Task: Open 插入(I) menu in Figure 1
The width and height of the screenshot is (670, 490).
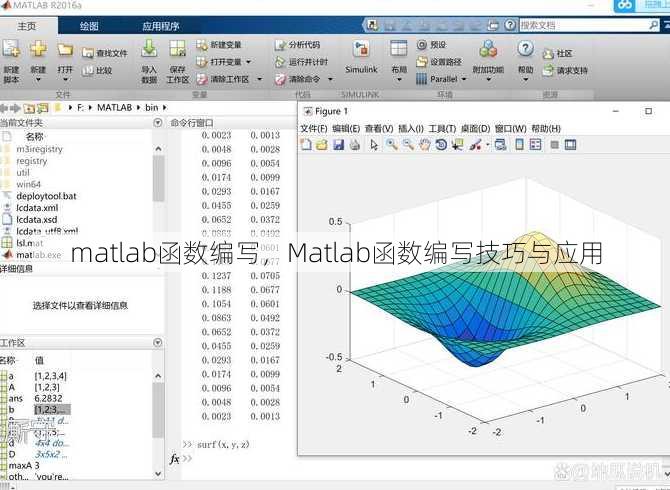Action: click(x=411, y=129)
